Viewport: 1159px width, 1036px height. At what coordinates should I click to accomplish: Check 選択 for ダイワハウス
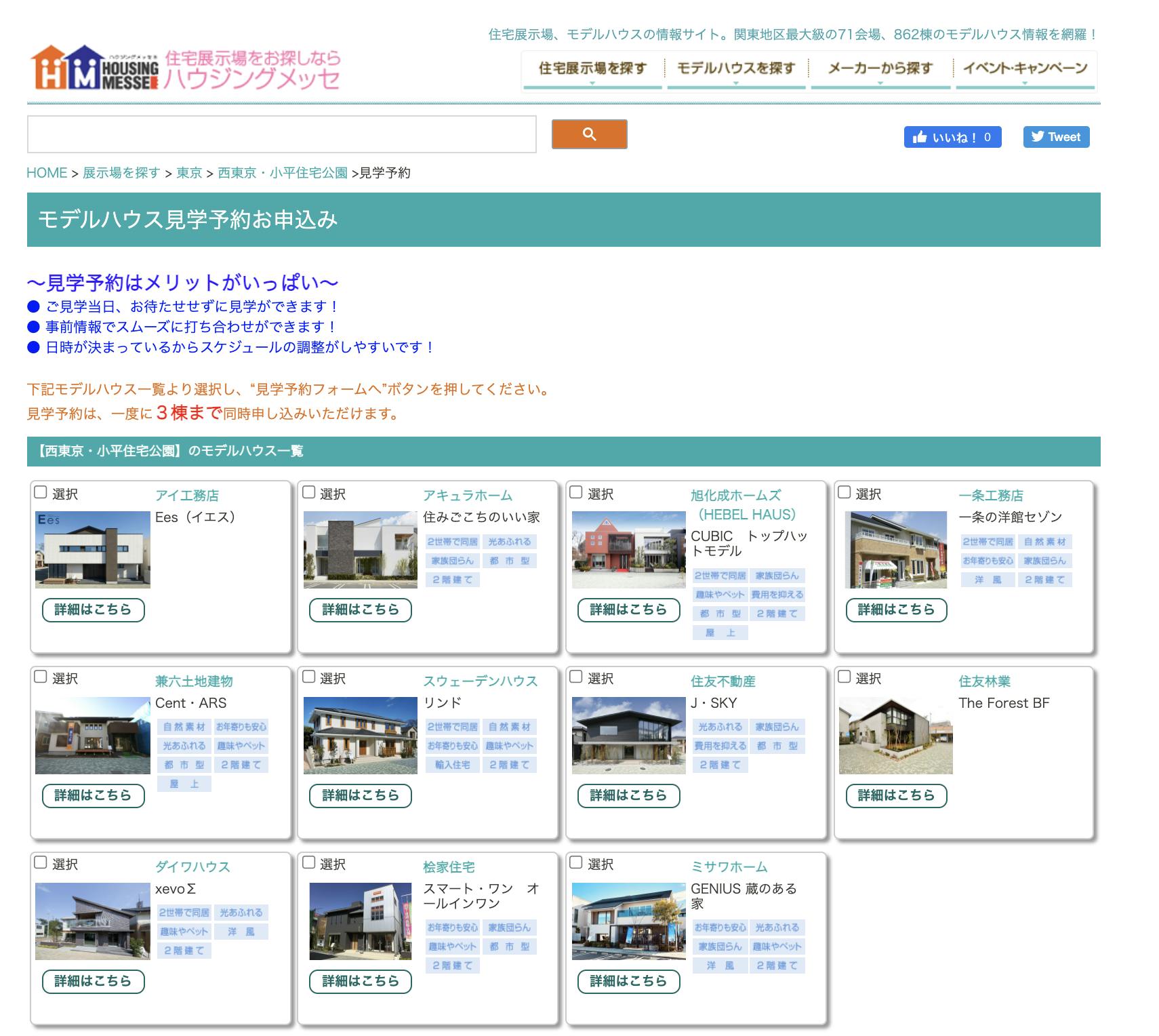pyautogui.click(x=41, y=862)
